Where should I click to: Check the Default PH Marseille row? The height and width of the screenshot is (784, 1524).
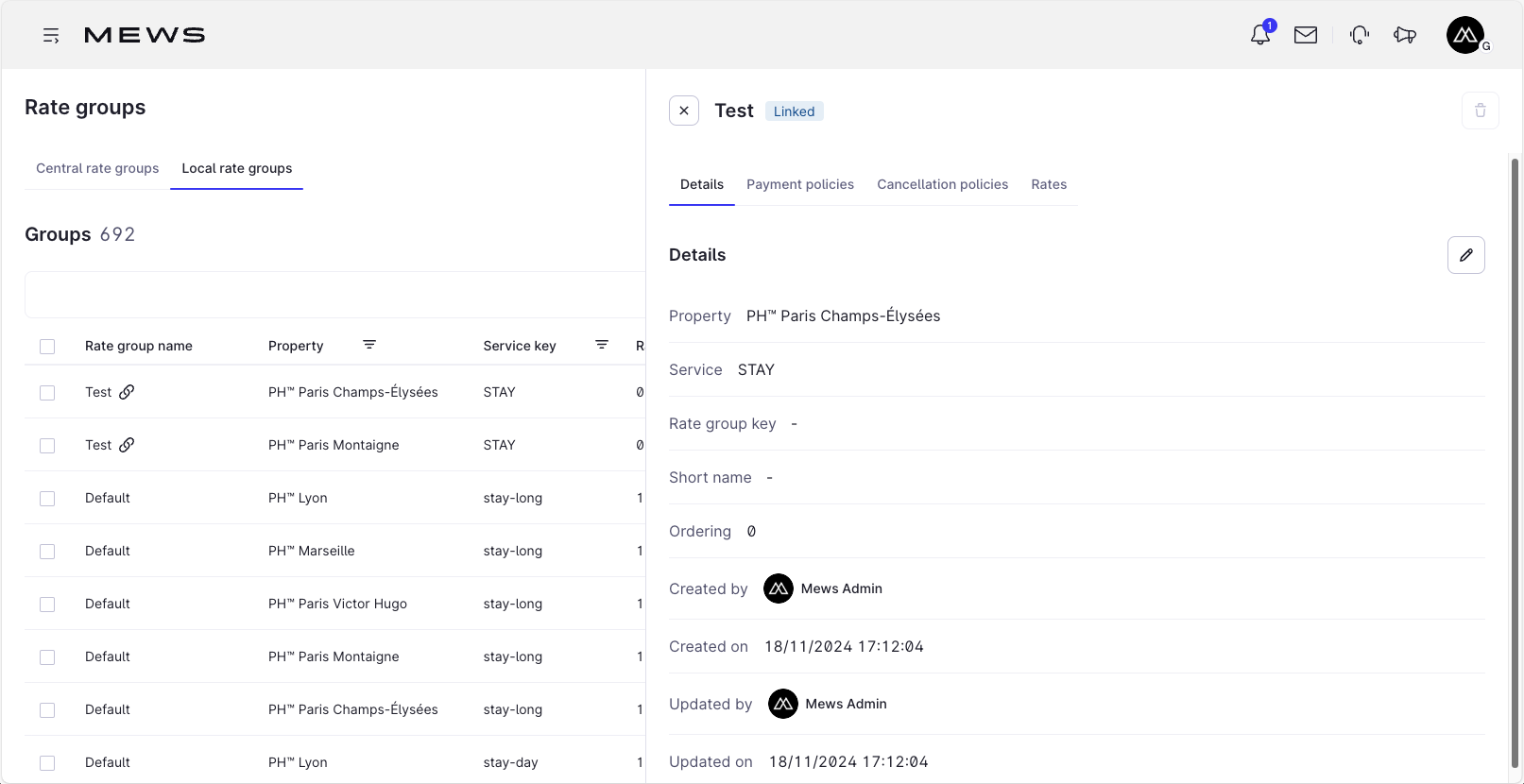47,552
